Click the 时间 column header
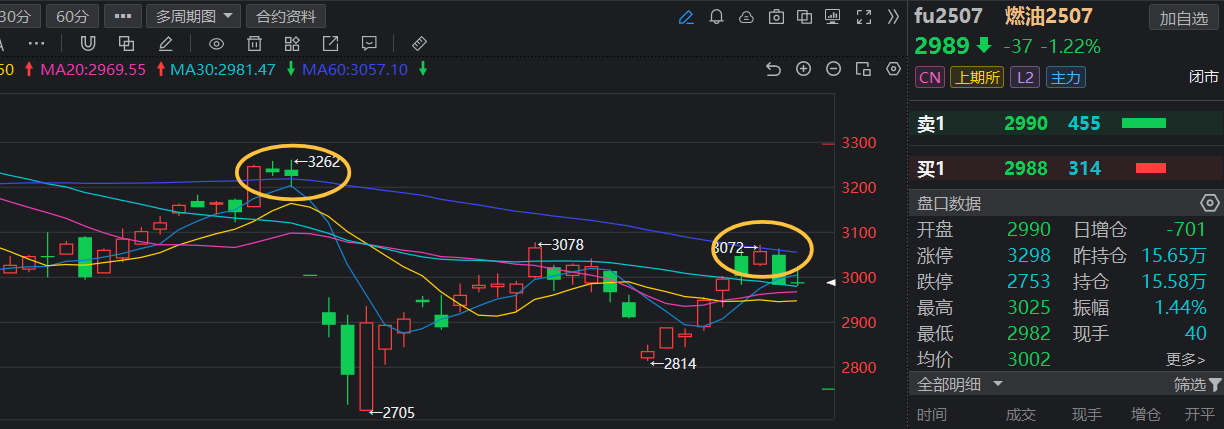This screenshot has width=1224, height=429. click(931, 414)
